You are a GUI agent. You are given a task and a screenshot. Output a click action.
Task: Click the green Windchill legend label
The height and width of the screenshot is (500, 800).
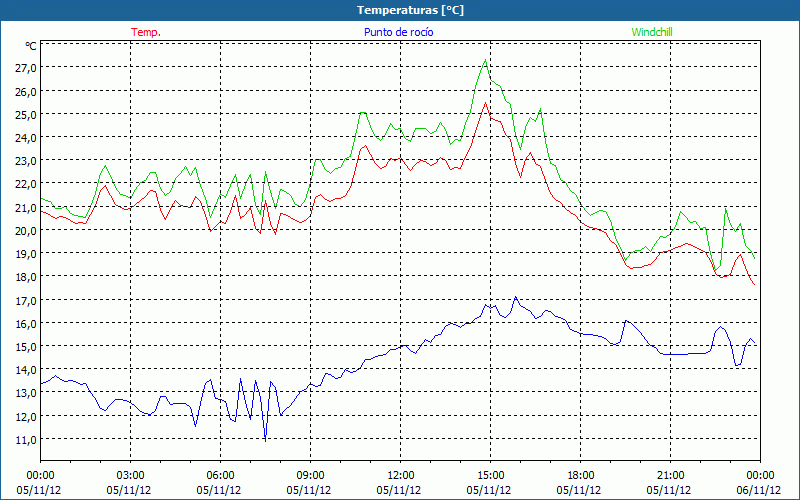pyautogui.click(x=652, y=32)
